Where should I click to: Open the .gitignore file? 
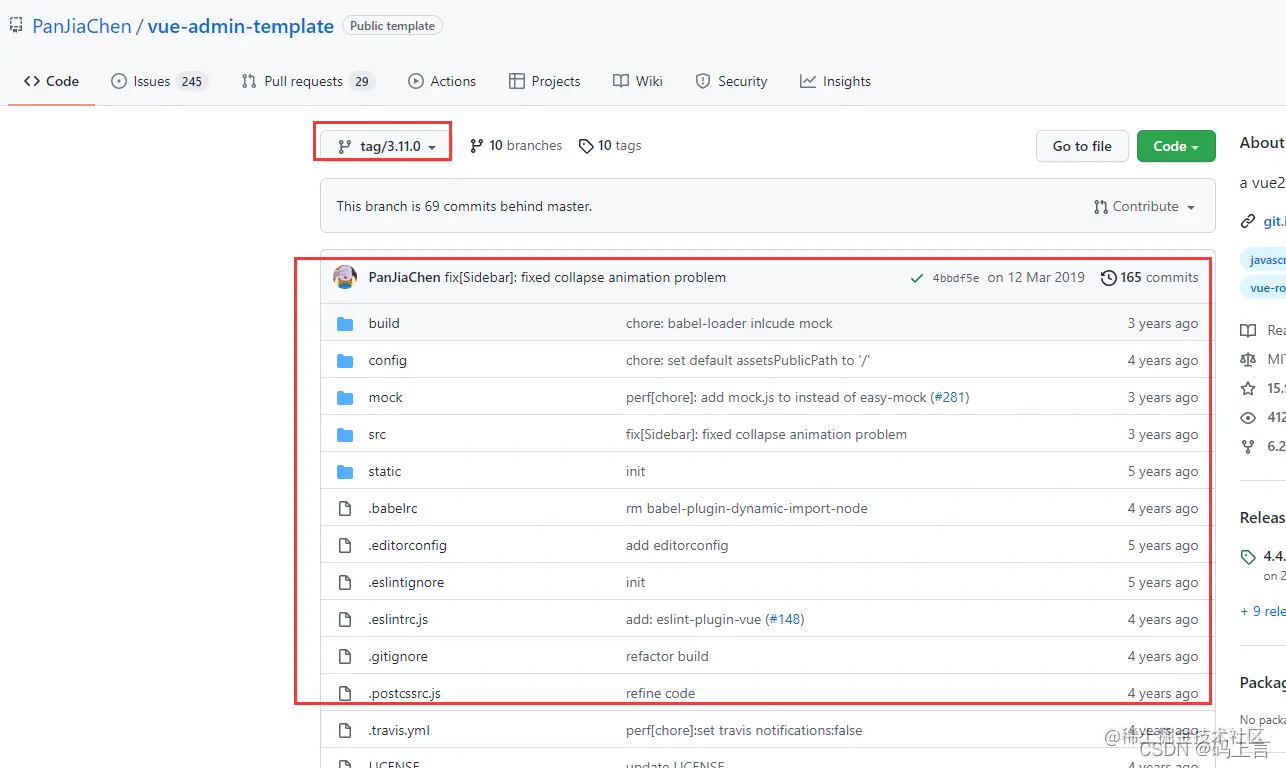pyautogui.click(x=398, y=656)
